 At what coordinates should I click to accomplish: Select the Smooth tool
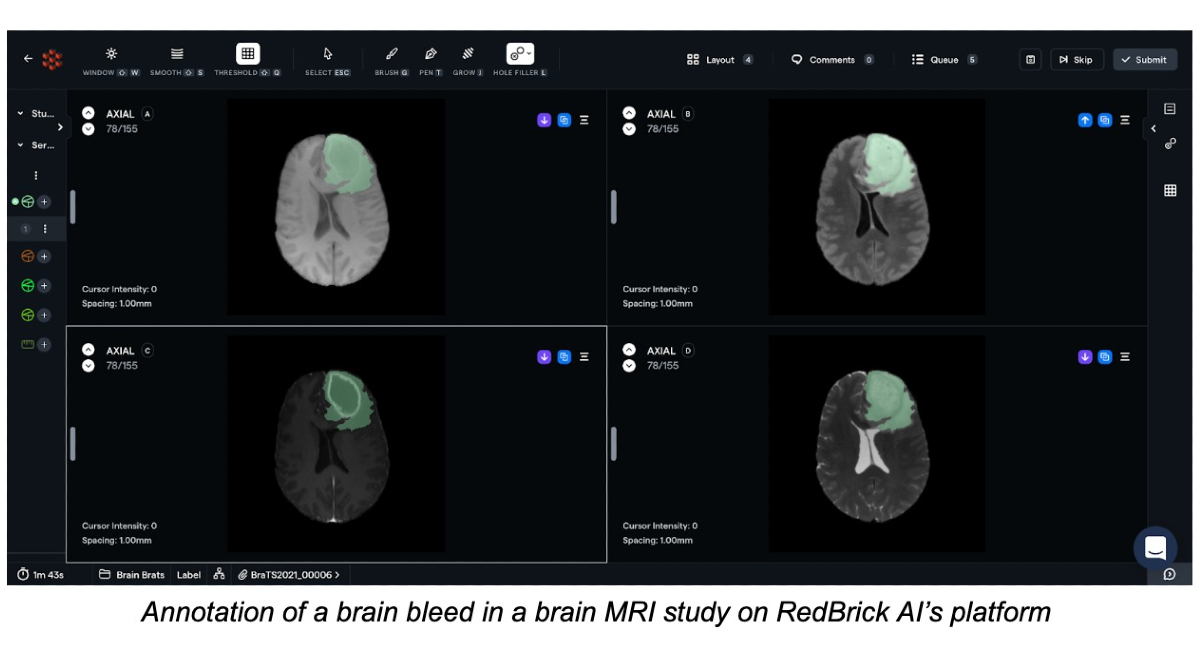point(177,59)
